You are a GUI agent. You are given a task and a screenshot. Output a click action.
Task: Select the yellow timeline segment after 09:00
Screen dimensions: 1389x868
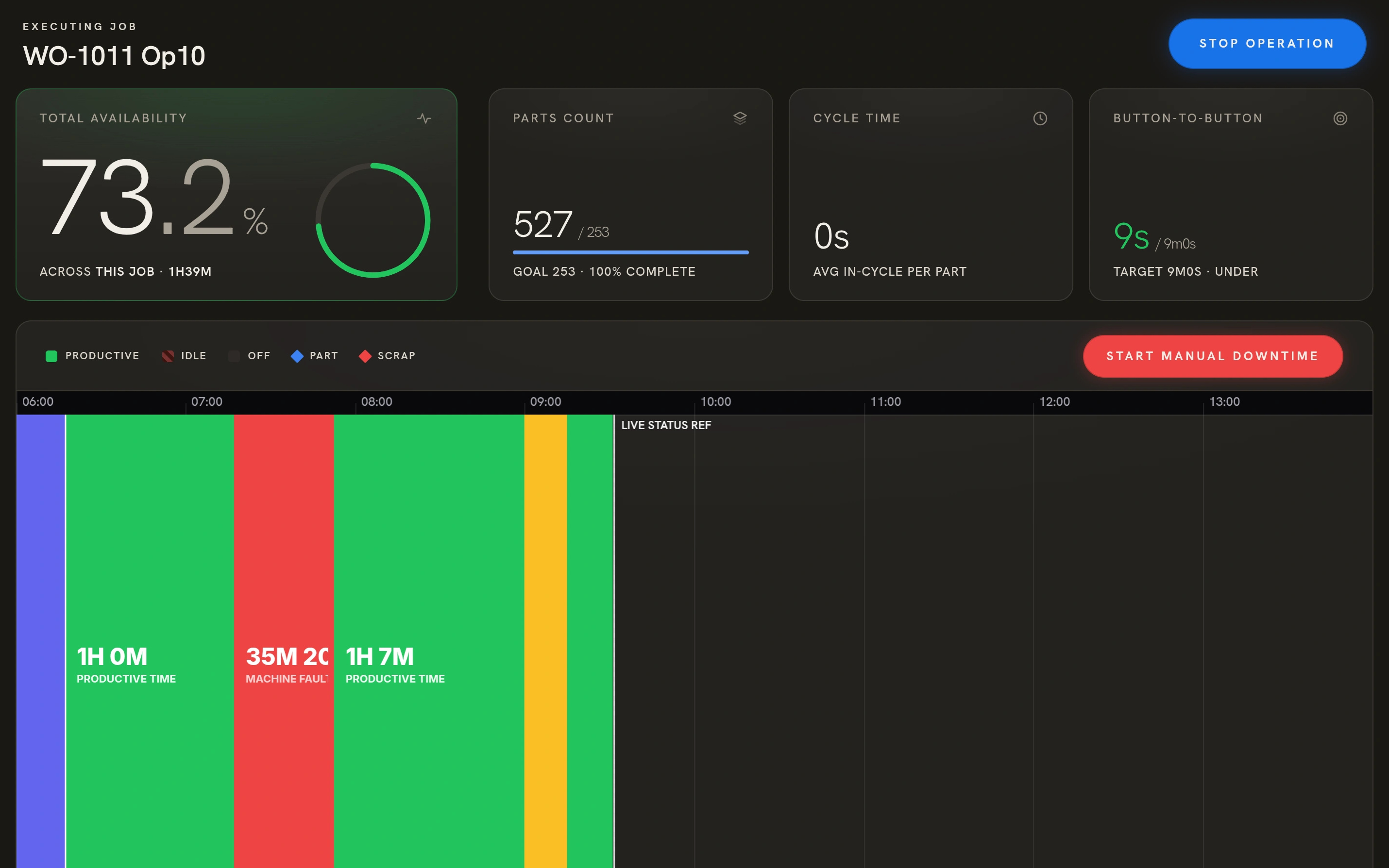tap(545, 641)
